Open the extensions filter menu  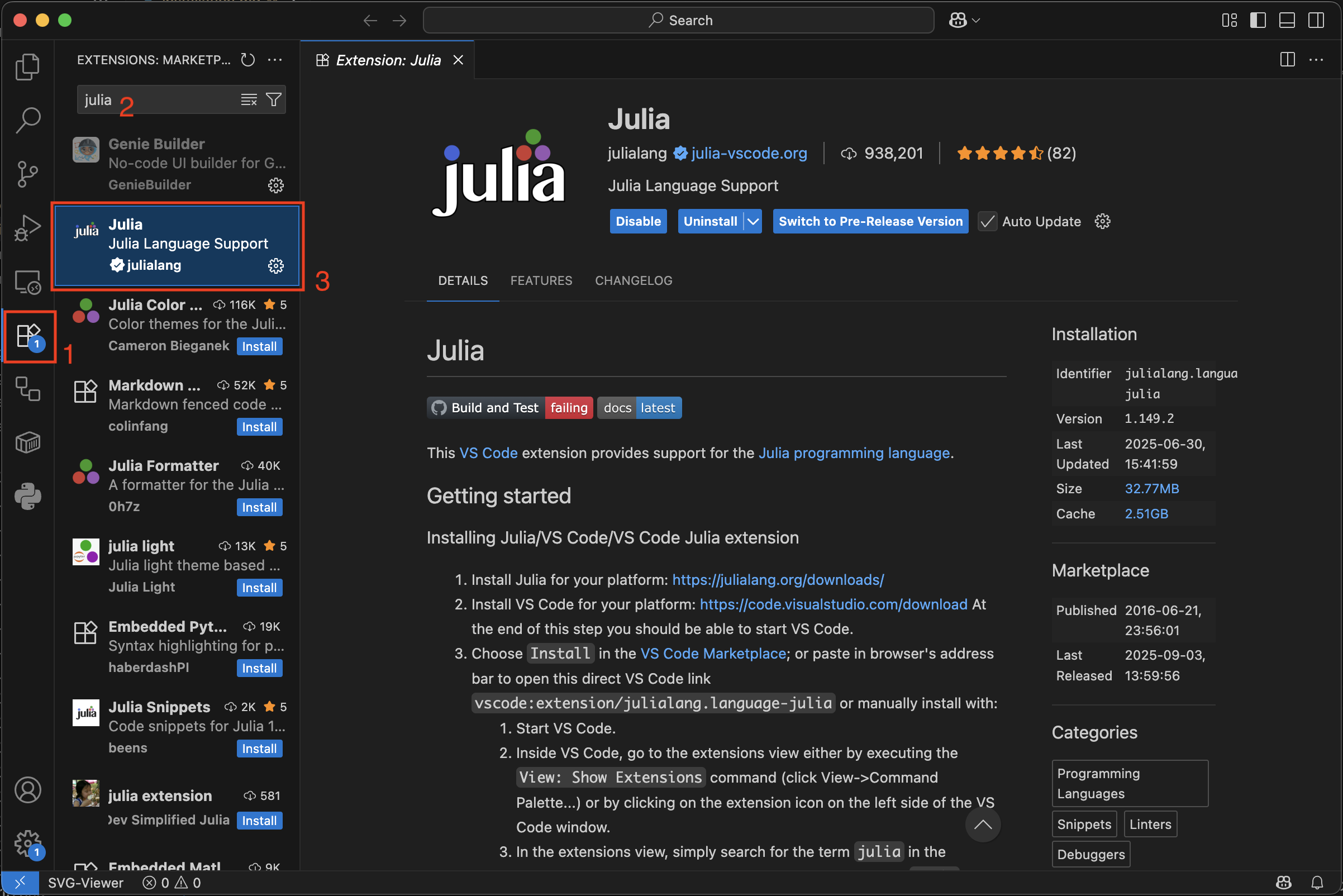pos(273,99)
